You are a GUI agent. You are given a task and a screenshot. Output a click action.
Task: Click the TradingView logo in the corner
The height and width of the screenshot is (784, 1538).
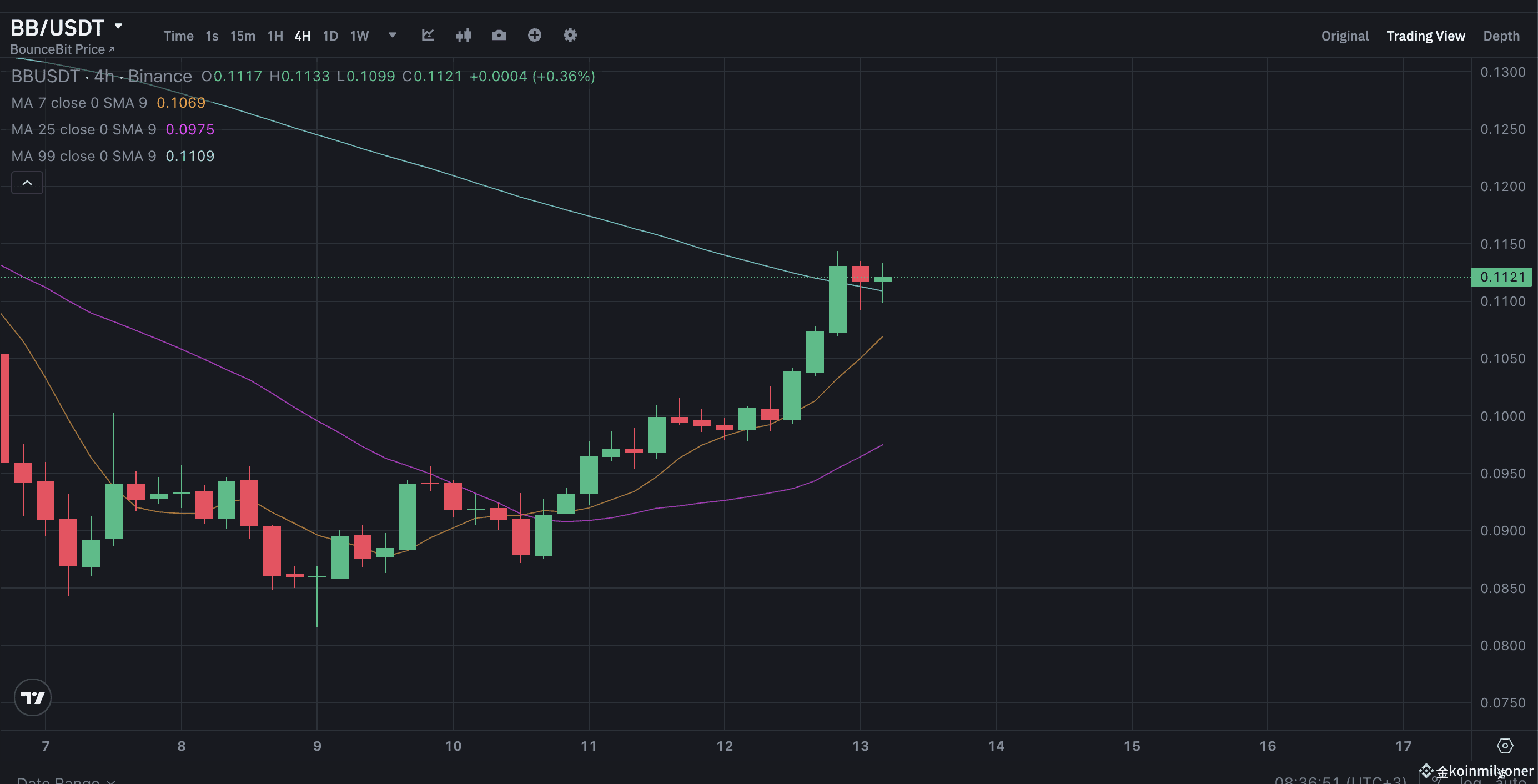pyautogui.click(x=32, y=697)
